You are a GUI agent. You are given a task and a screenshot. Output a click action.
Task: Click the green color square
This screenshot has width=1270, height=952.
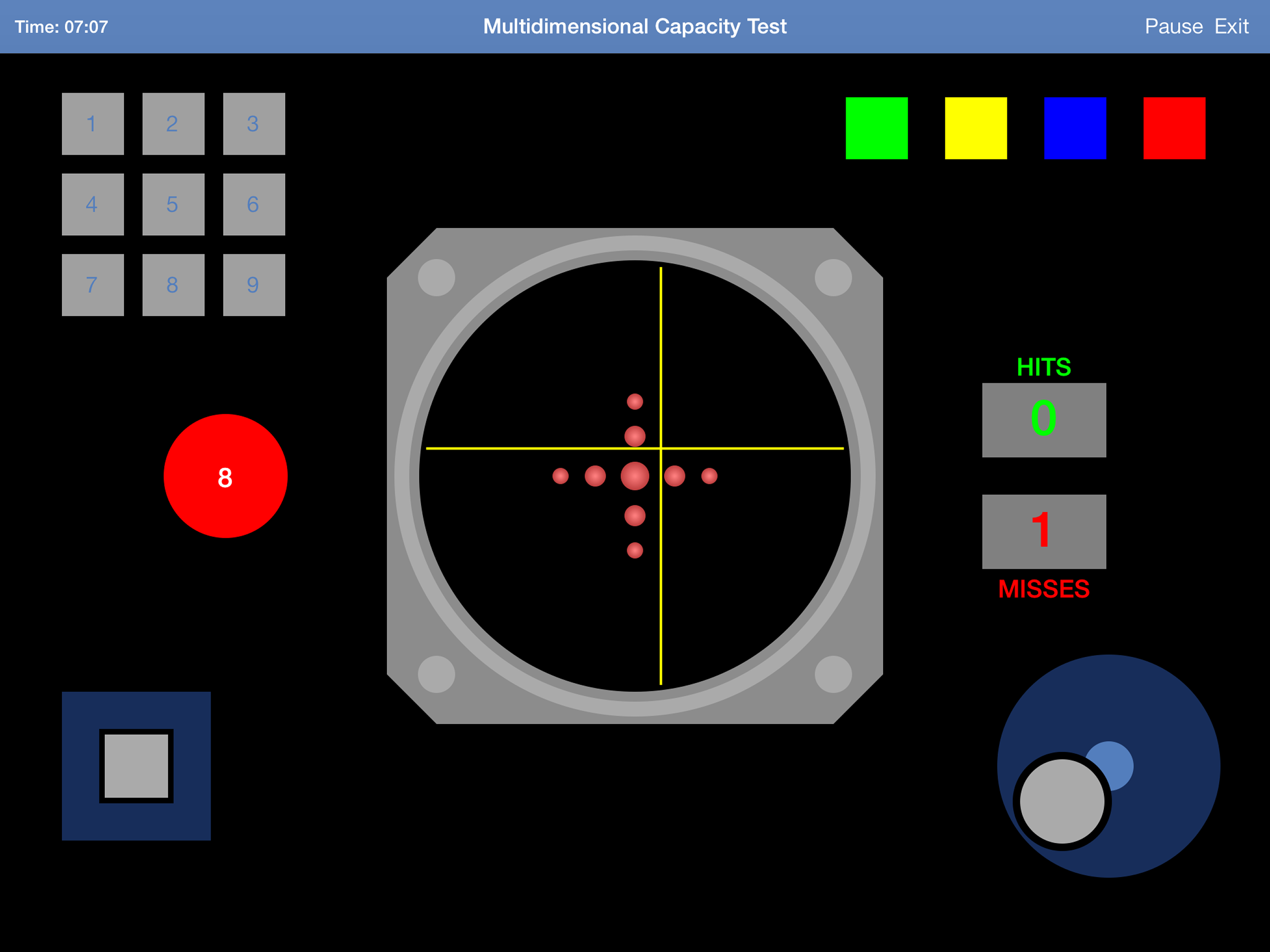point(876,128)
